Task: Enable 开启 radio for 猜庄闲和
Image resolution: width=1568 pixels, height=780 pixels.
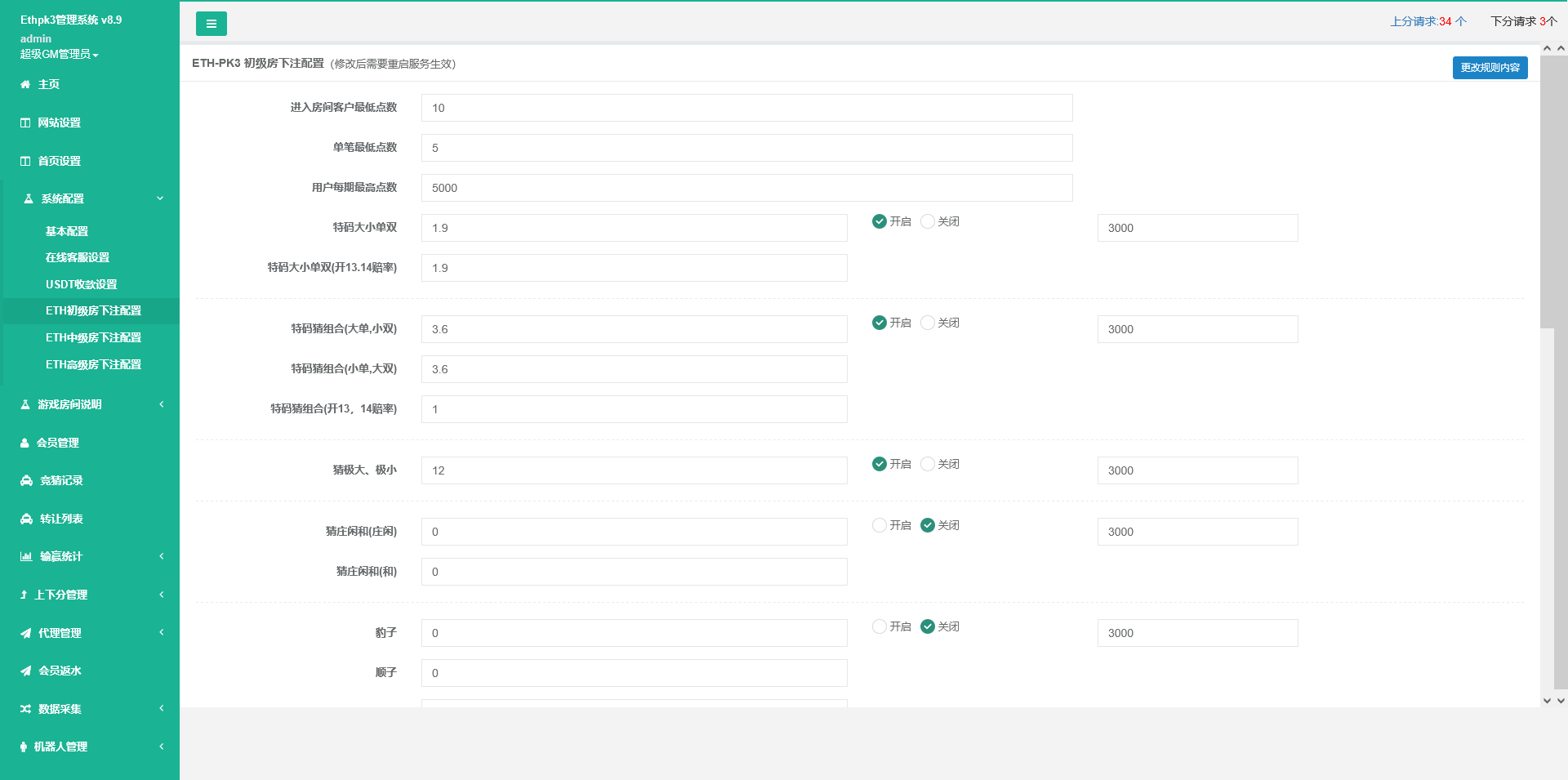Action: point(880,525)
